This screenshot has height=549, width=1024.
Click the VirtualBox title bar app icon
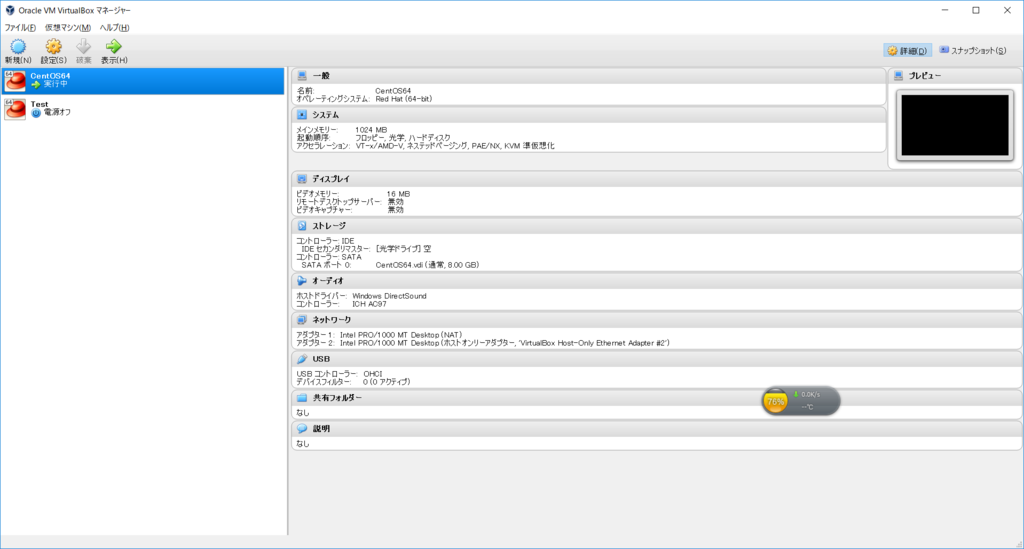tap(10, 10)
